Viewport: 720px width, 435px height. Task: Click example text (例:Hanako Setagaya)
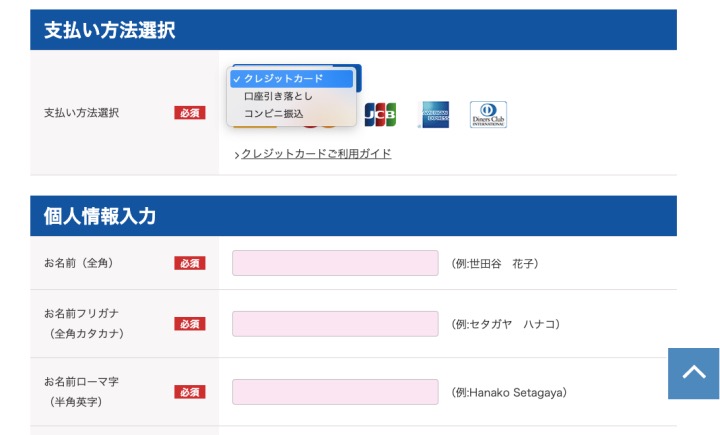point(509,392)
